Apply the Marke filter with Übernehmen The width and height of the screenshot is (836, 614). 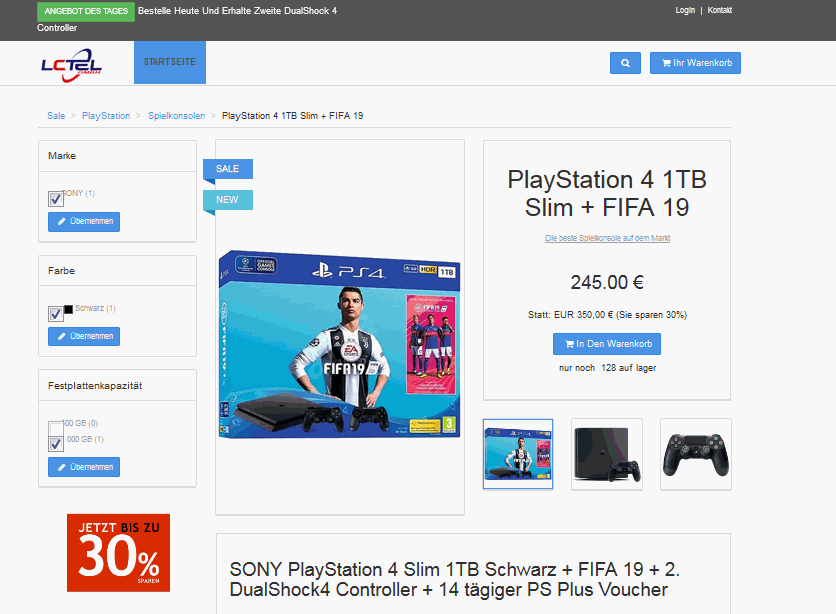(84, 221)
